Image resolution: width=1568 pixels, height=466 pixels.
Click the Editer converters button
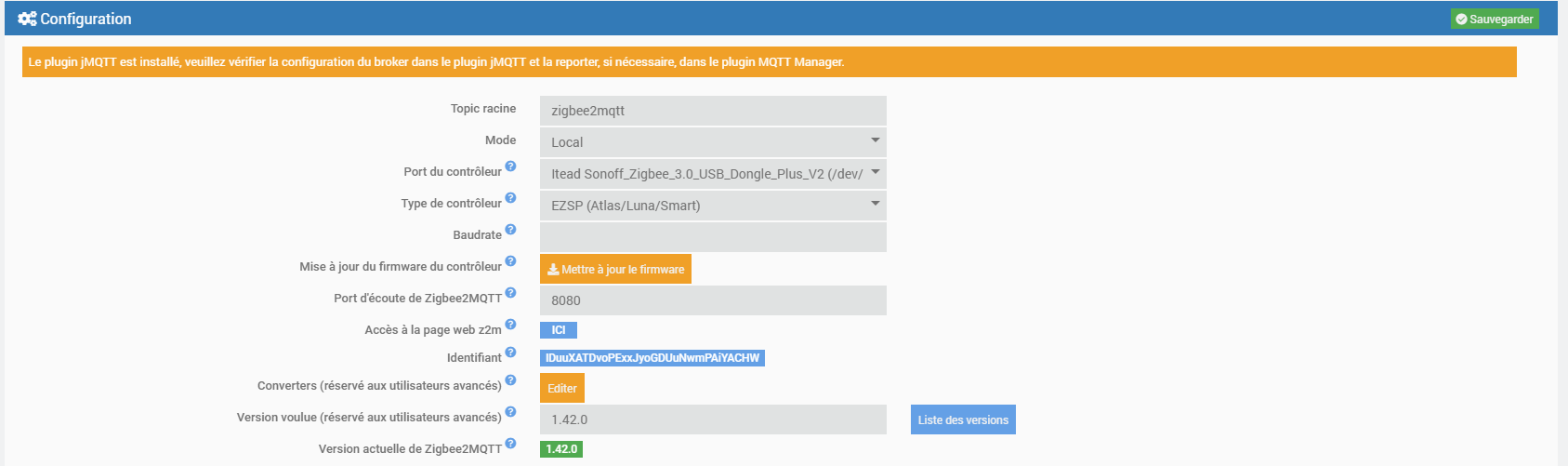pyautogui.click(x=562, y=388)
